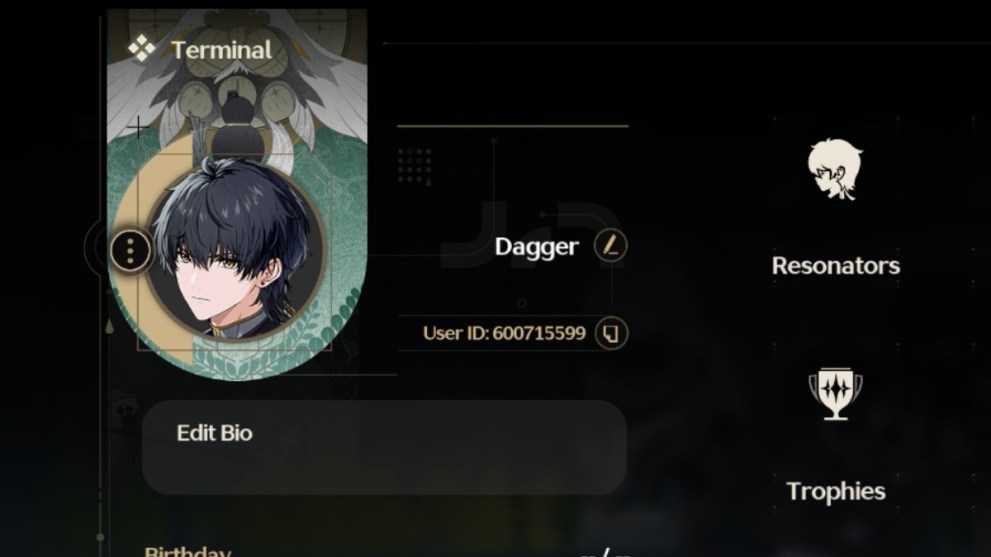
Task: Click the small plus mark on the namecard
Action: (137, 128)
